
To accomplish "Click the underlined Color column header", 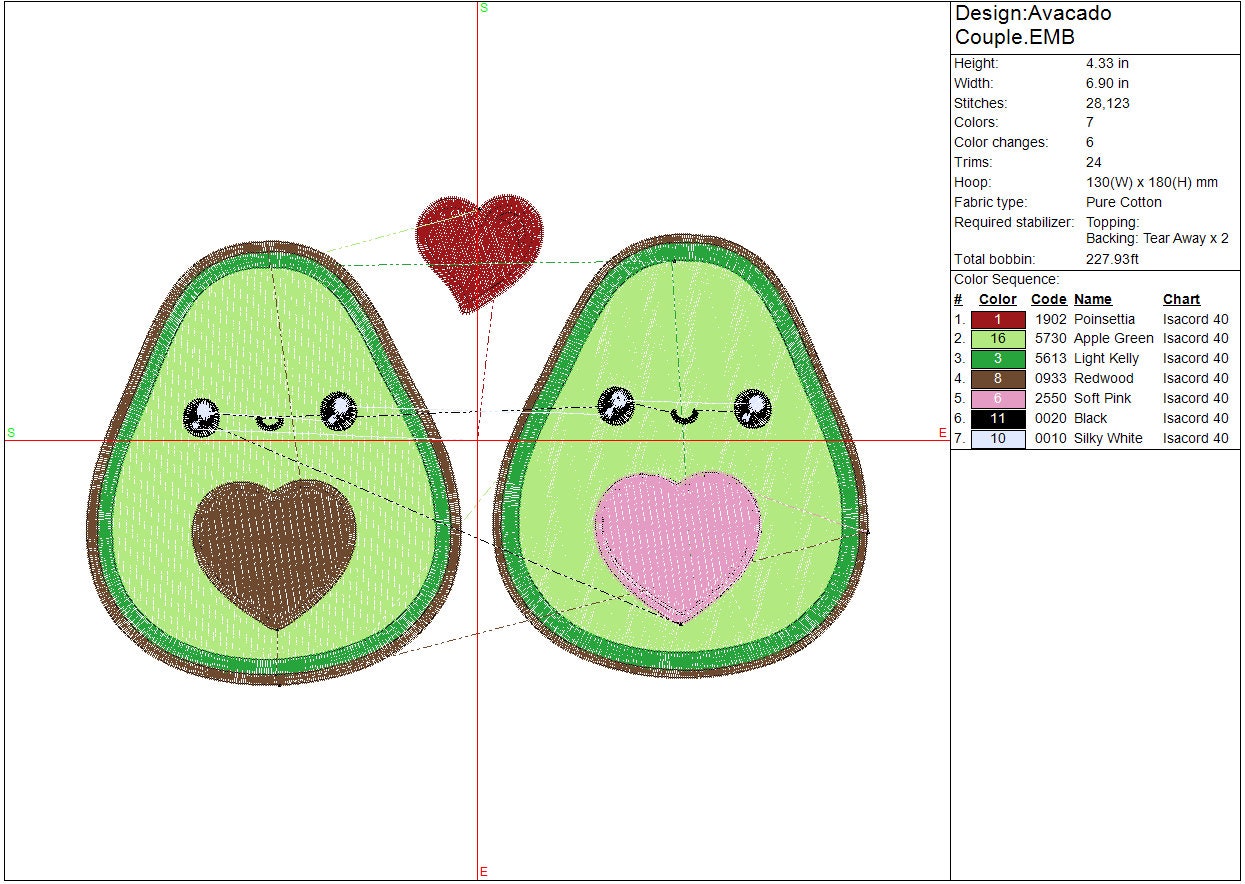I will [x=997, y=299].
